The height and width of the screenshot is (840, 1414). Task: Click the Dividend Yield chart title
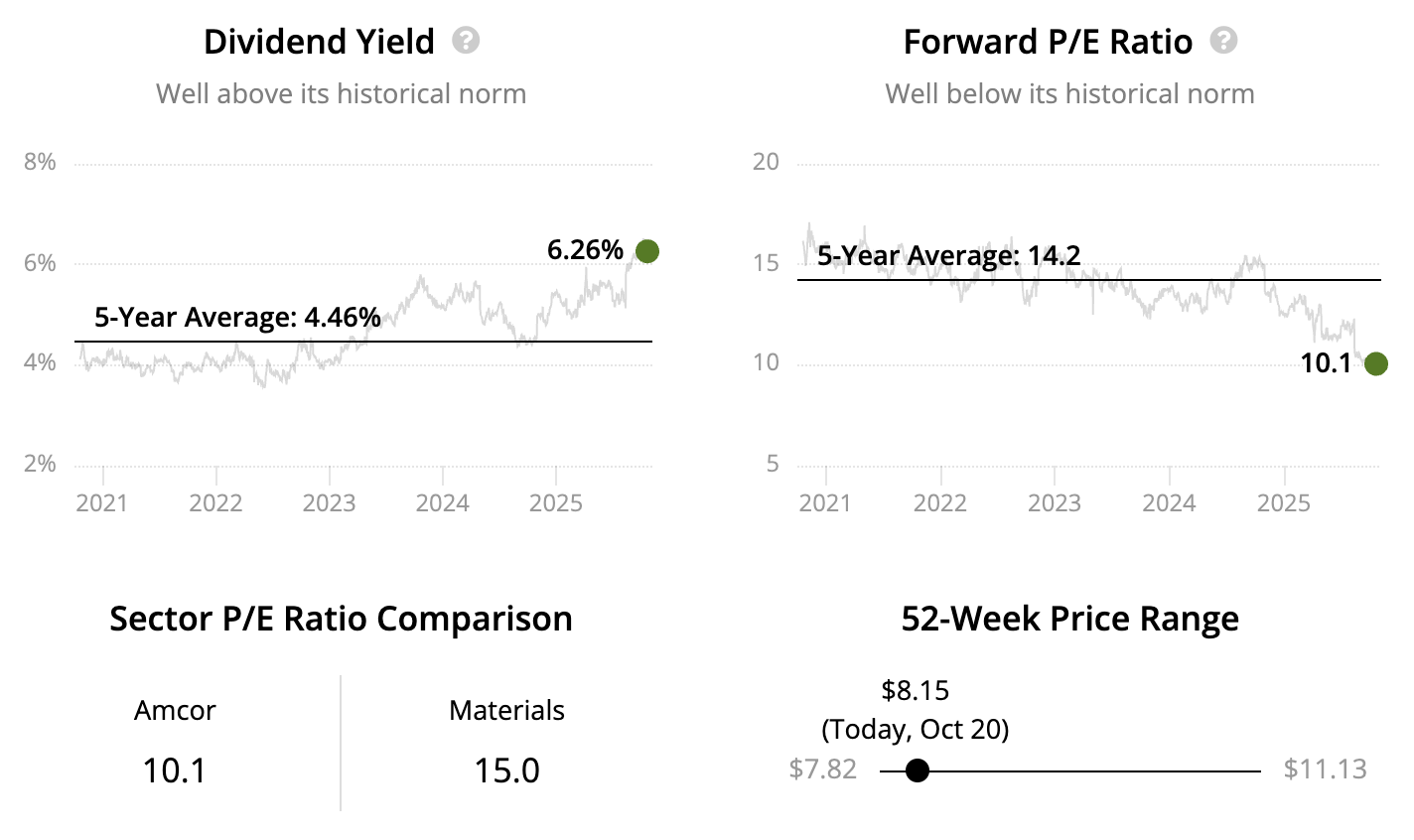tap(319, 42)
